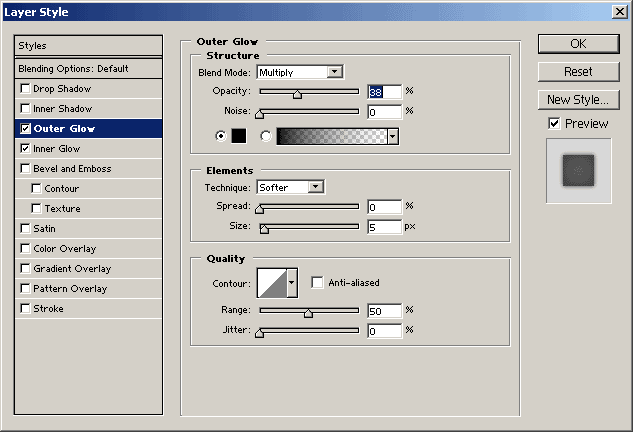This screenshot has width=633, height=432.
Task: Tick the Texture sub-effect checkbox
Action: 36,208
